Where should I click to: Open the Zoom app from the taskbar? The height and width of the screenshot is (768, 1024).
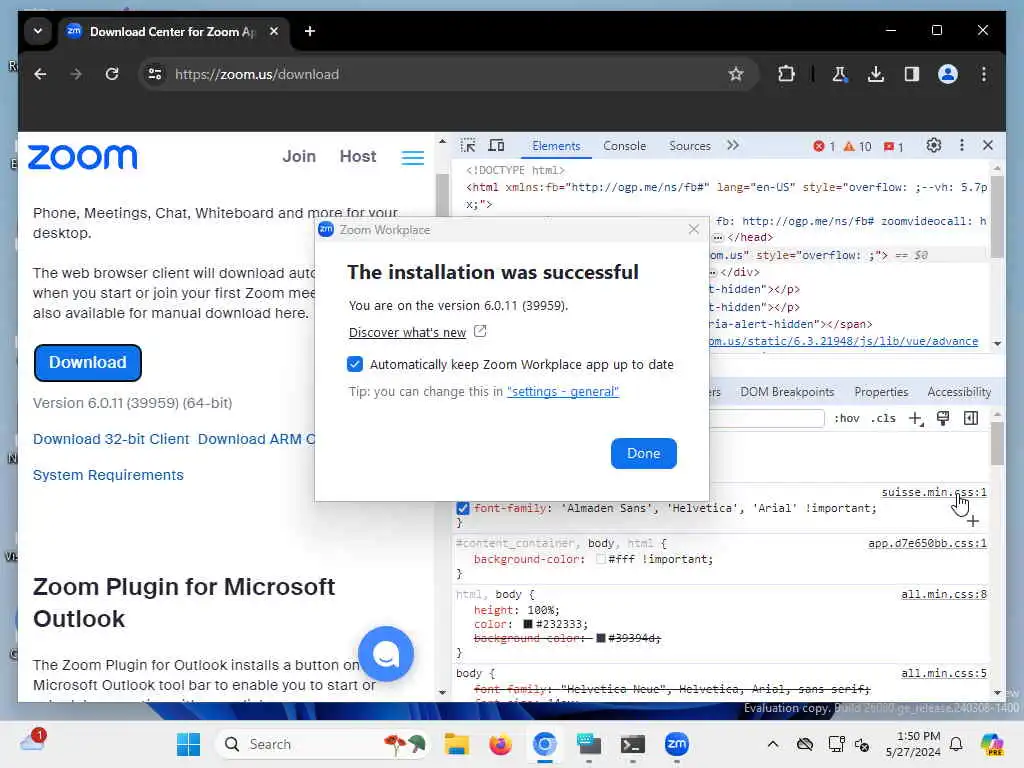pos(677,744)
